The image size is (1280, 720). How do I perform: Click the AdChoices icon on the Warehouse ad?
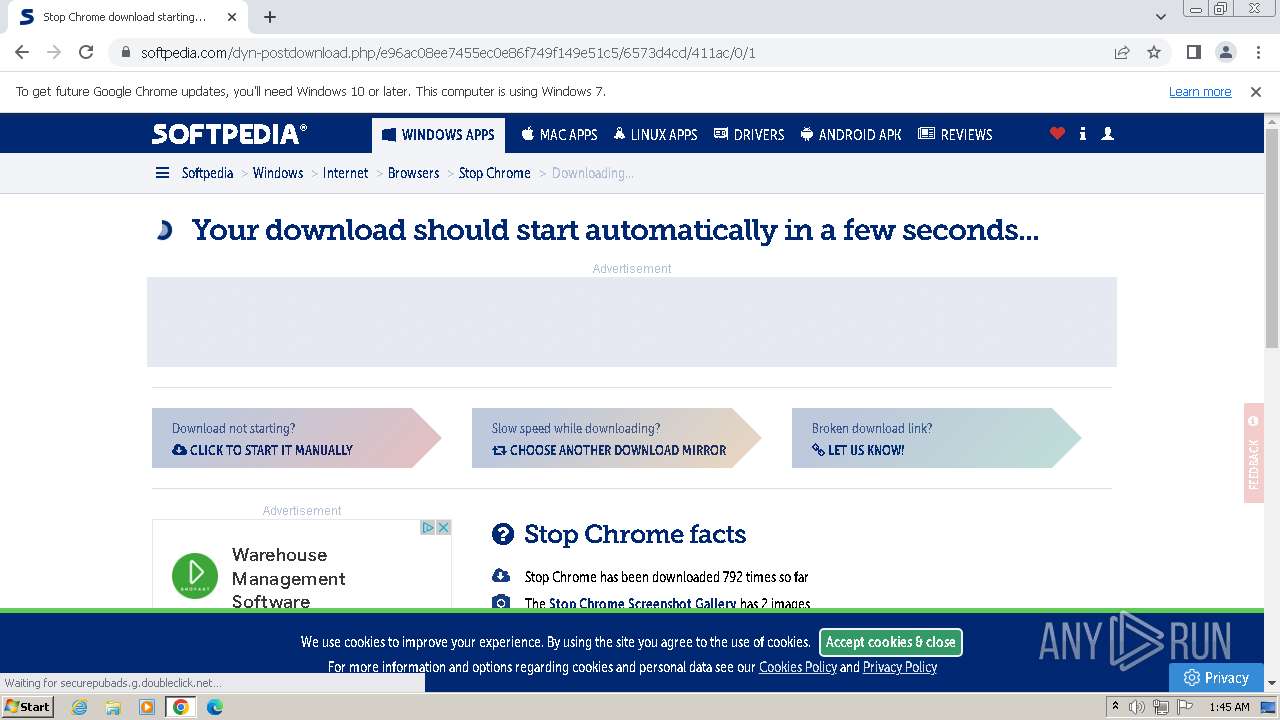(x=427, y=527)
